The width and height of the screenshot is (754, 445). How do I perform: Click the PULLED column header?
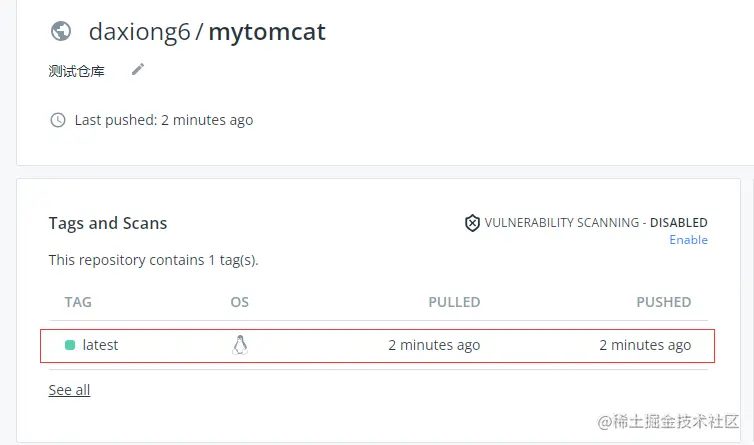click(454, 302)
